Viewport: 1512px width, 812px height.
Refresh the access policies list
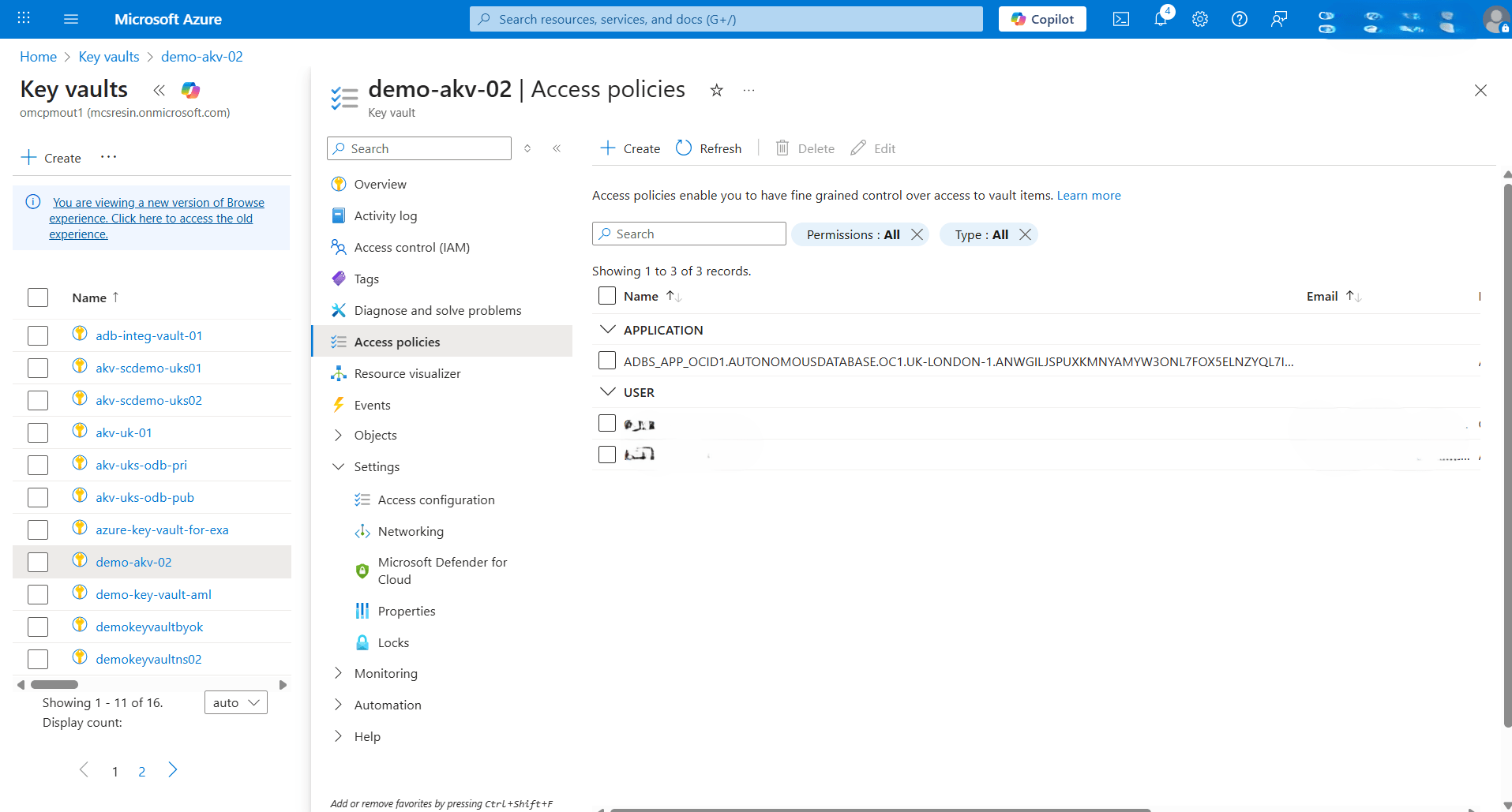(x=708, y=148)
